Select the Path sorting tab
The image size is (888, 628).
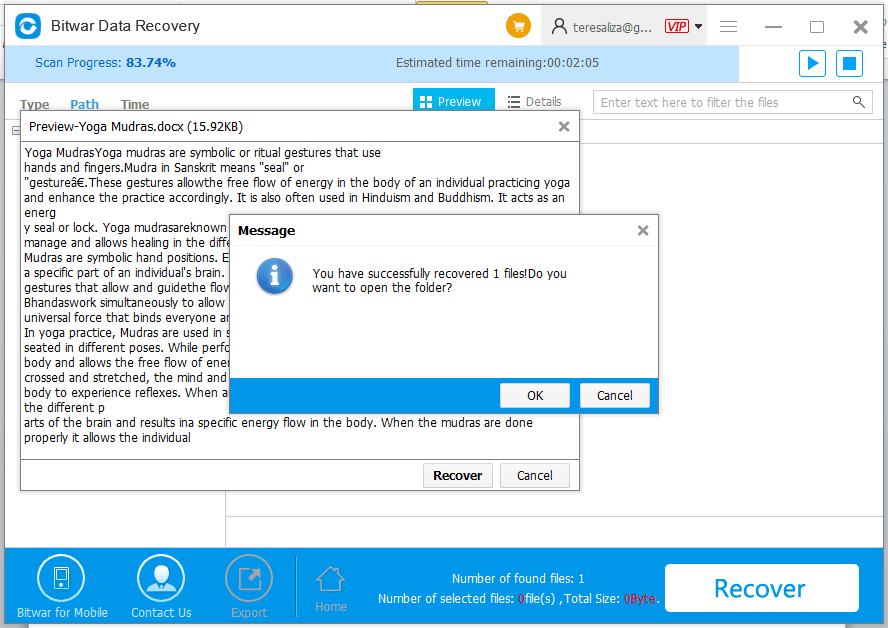[84, 104]
